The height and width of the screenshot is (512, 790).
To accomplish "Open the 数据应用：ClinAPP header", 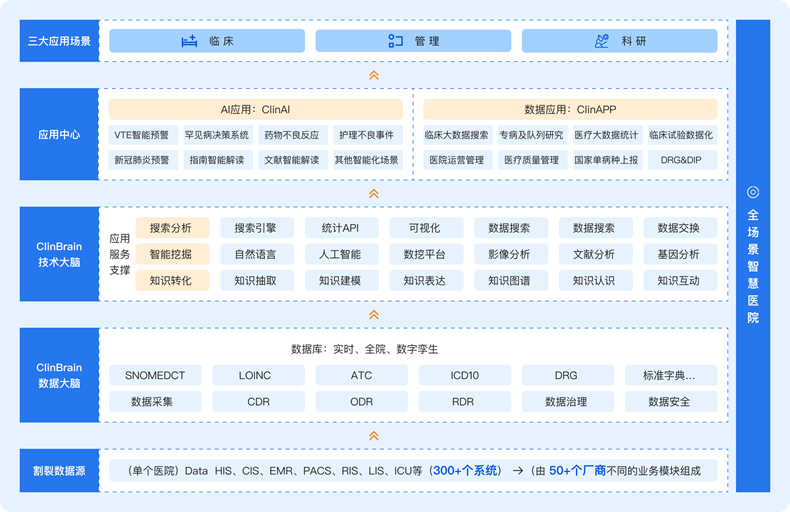I will point(570,109).
